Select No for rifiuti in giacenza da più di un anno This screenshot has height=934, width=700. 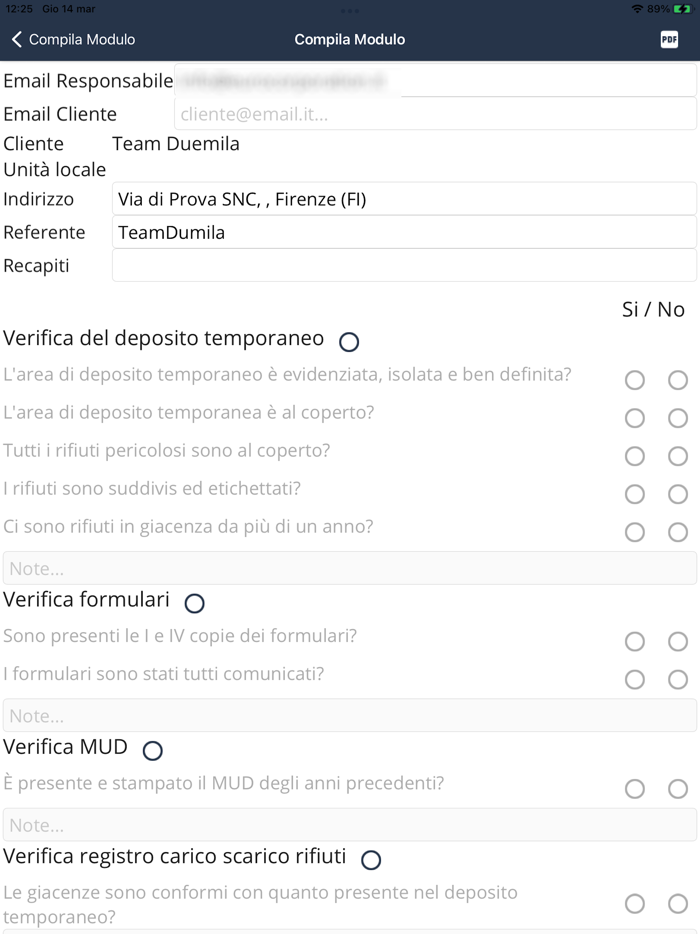[676, 532]
